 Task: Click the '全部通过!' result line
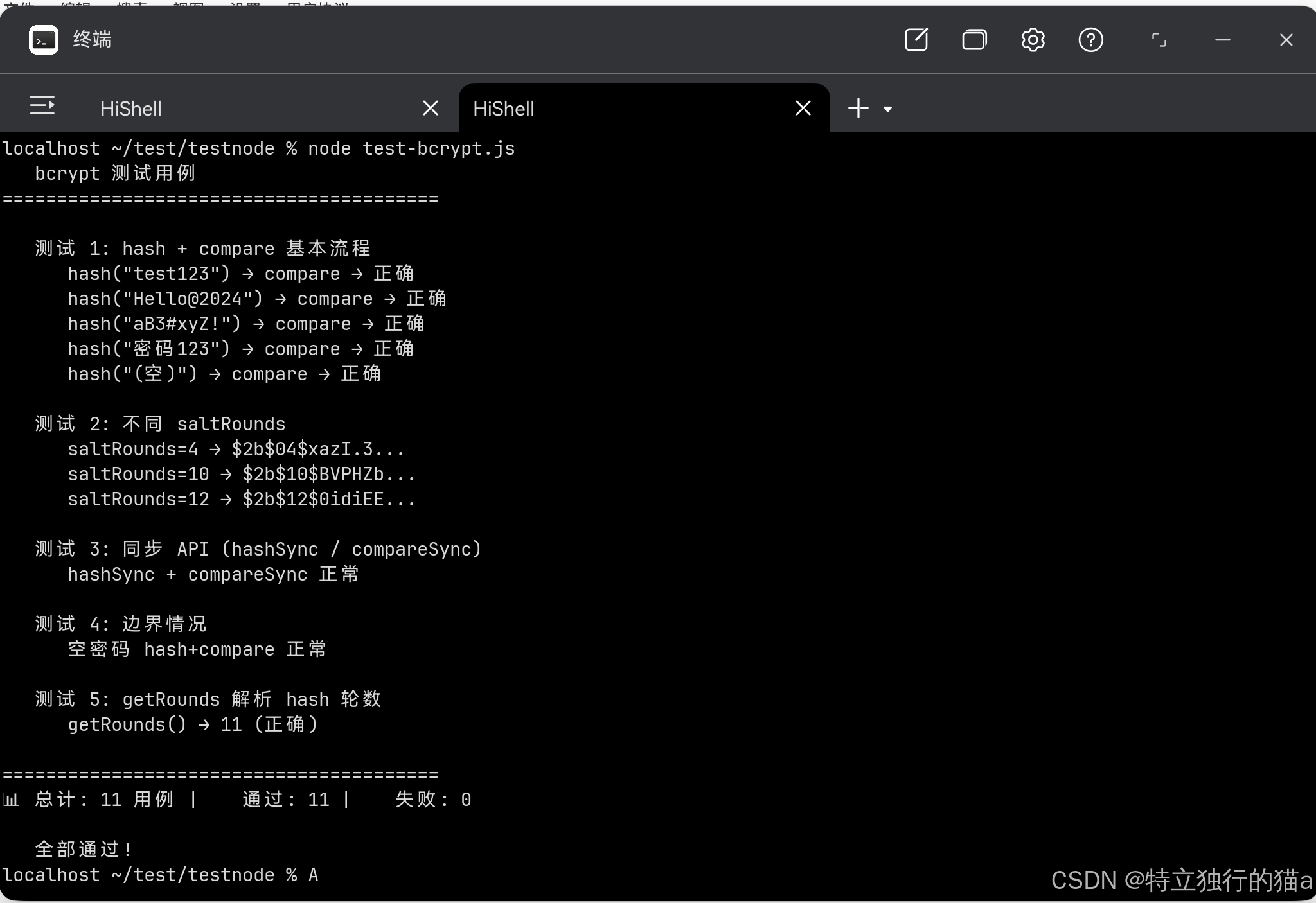pyautogui.click(x=84, y=850)
